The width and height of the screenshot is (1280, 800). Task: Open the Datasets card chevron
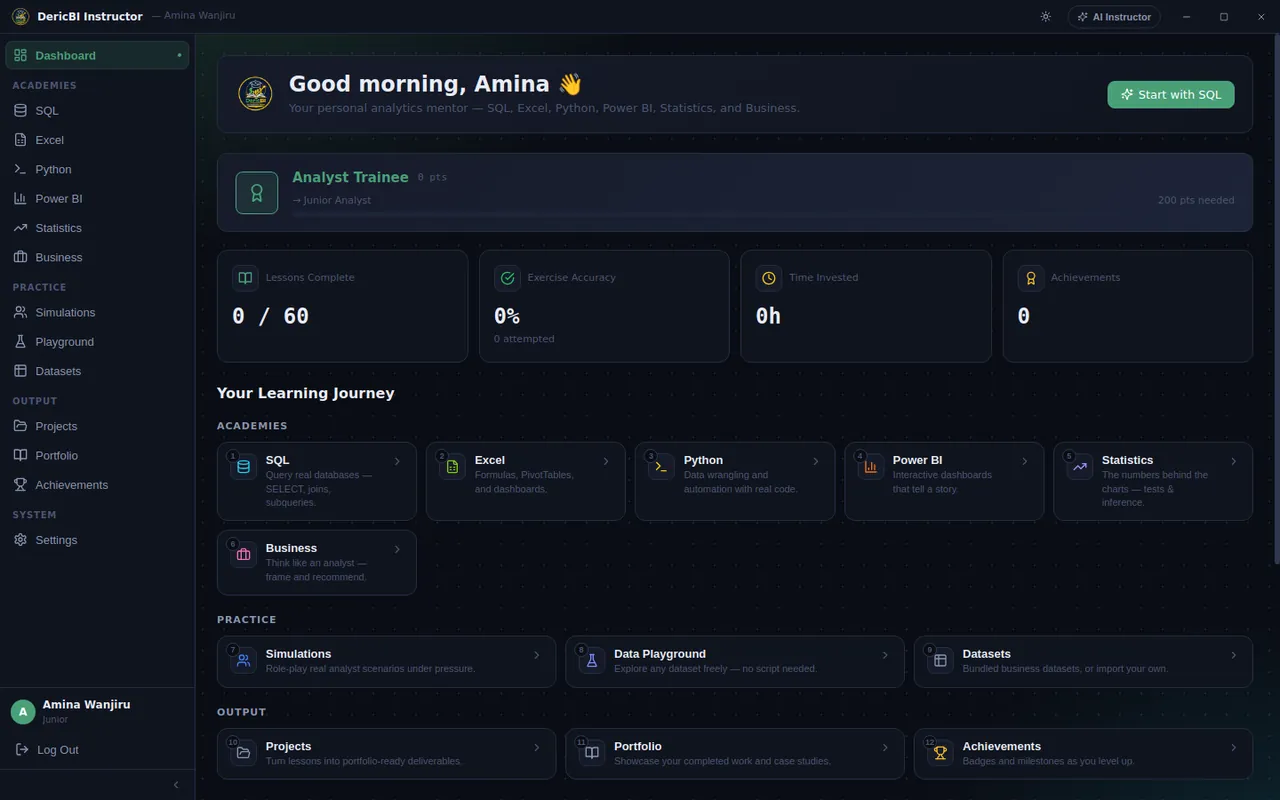click(1234, 655)
